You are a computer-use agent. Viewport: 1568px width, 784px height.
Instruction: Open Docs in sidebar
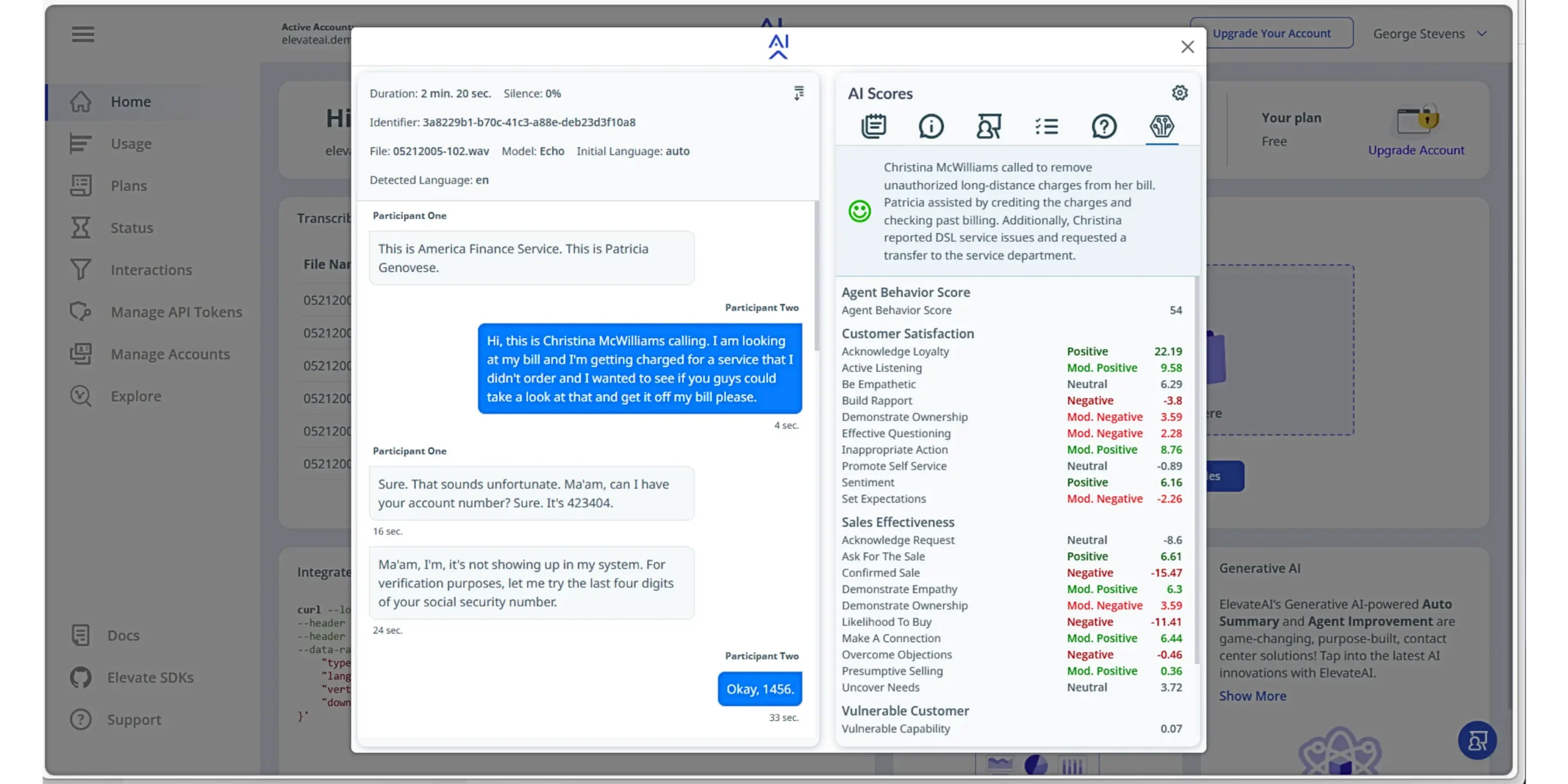click(x=123, y=635)
